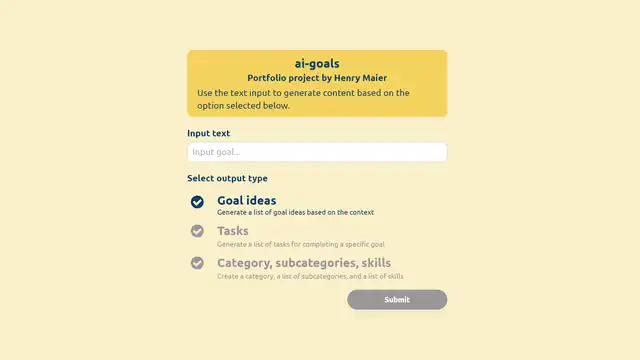This screenshot has height=360, width=640.
Task: Click the Henry Maier author name
Action: [x=360, y=78]
